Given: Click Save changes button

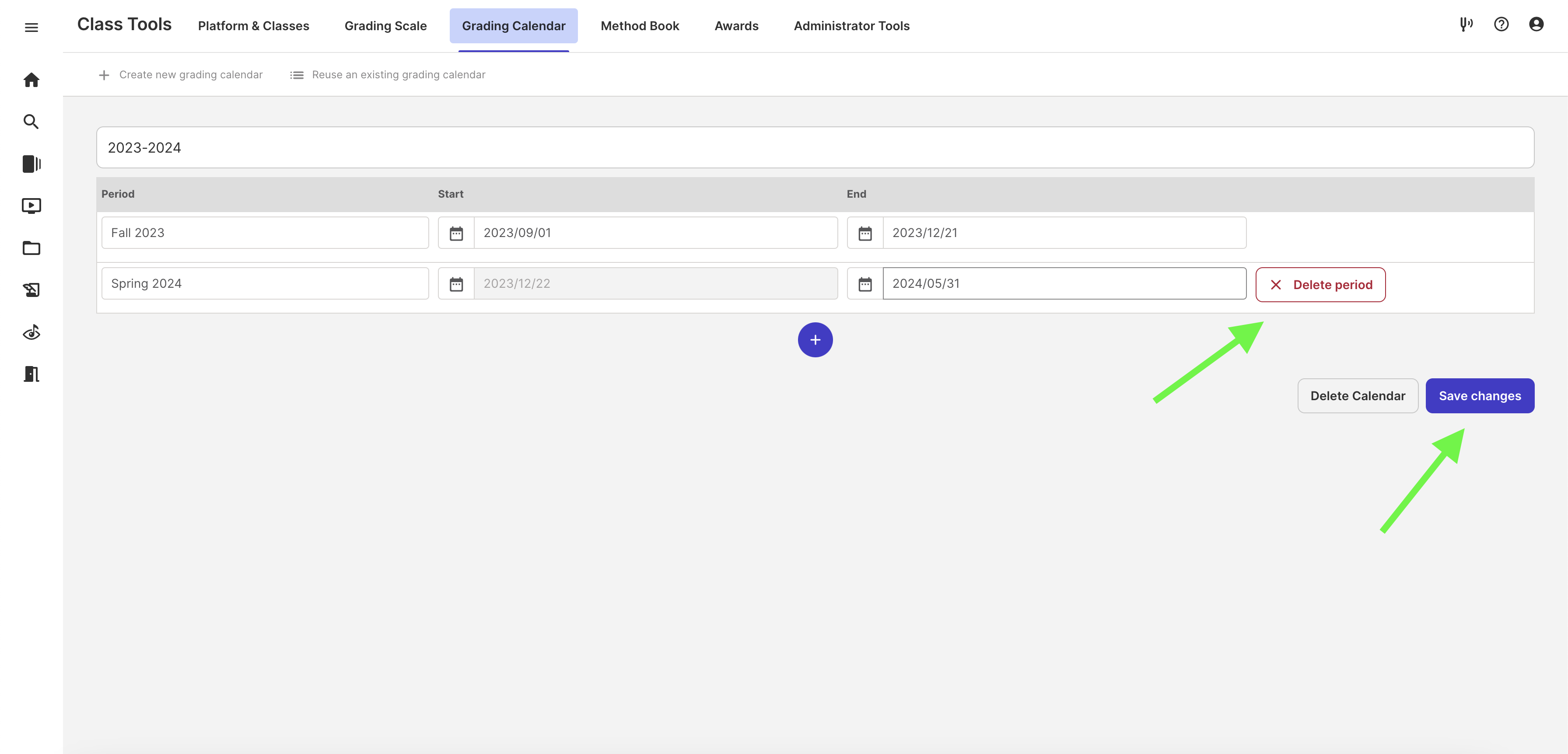Looking at the screenshot, I should [1479, 396].
